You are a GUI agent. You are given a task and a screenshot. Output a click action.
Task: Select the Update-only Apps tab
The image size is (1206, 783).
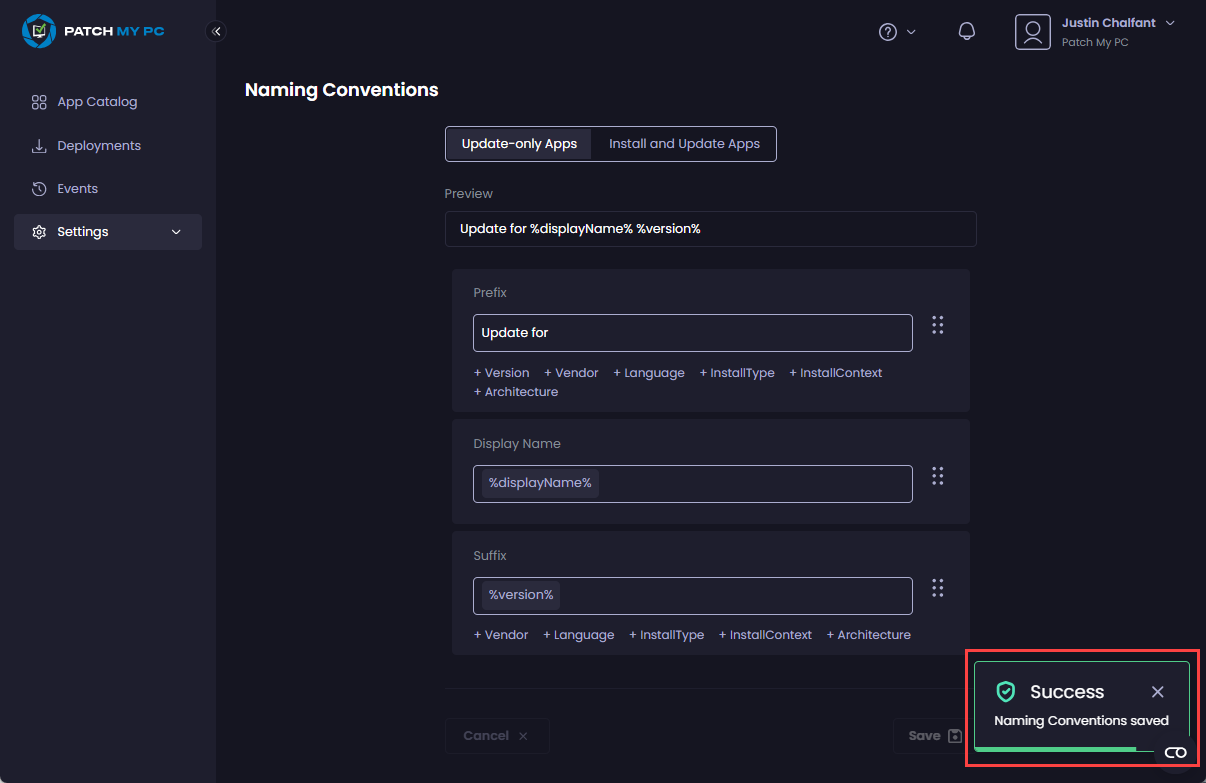point(518,143)
